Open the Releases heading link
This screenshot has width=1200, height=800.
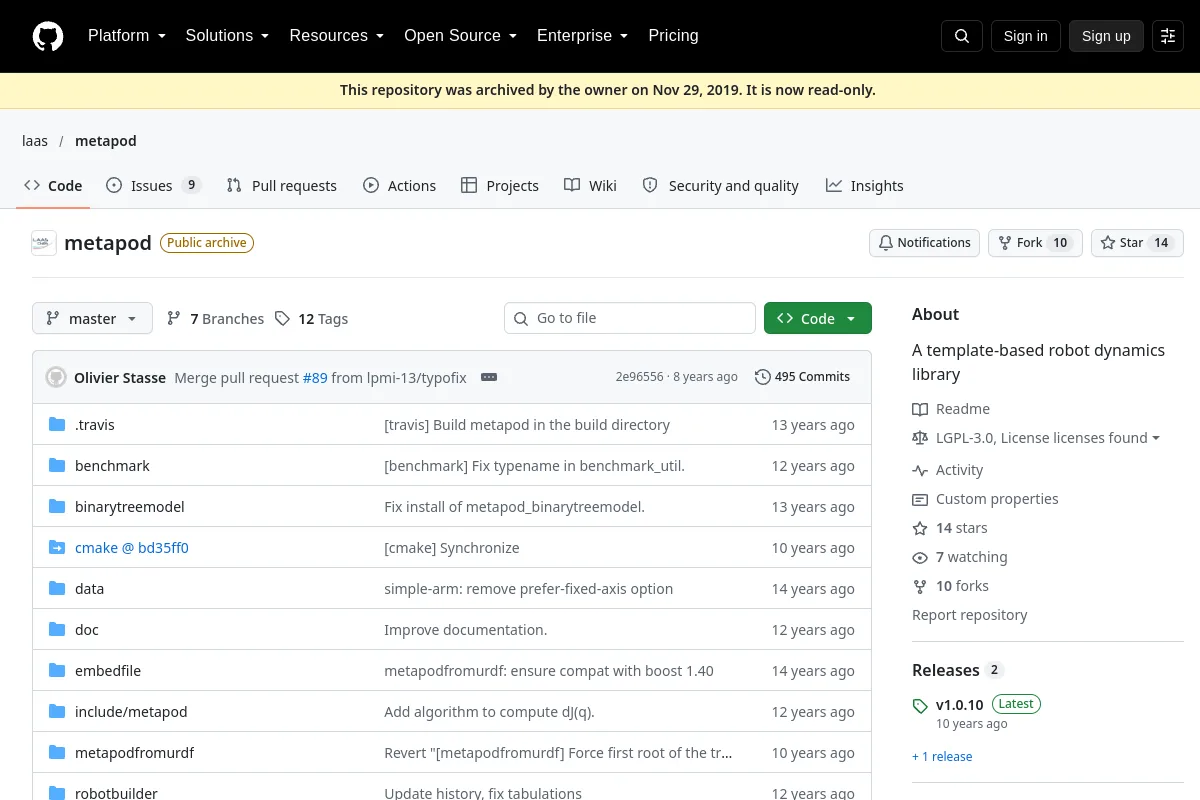point(958,670)
